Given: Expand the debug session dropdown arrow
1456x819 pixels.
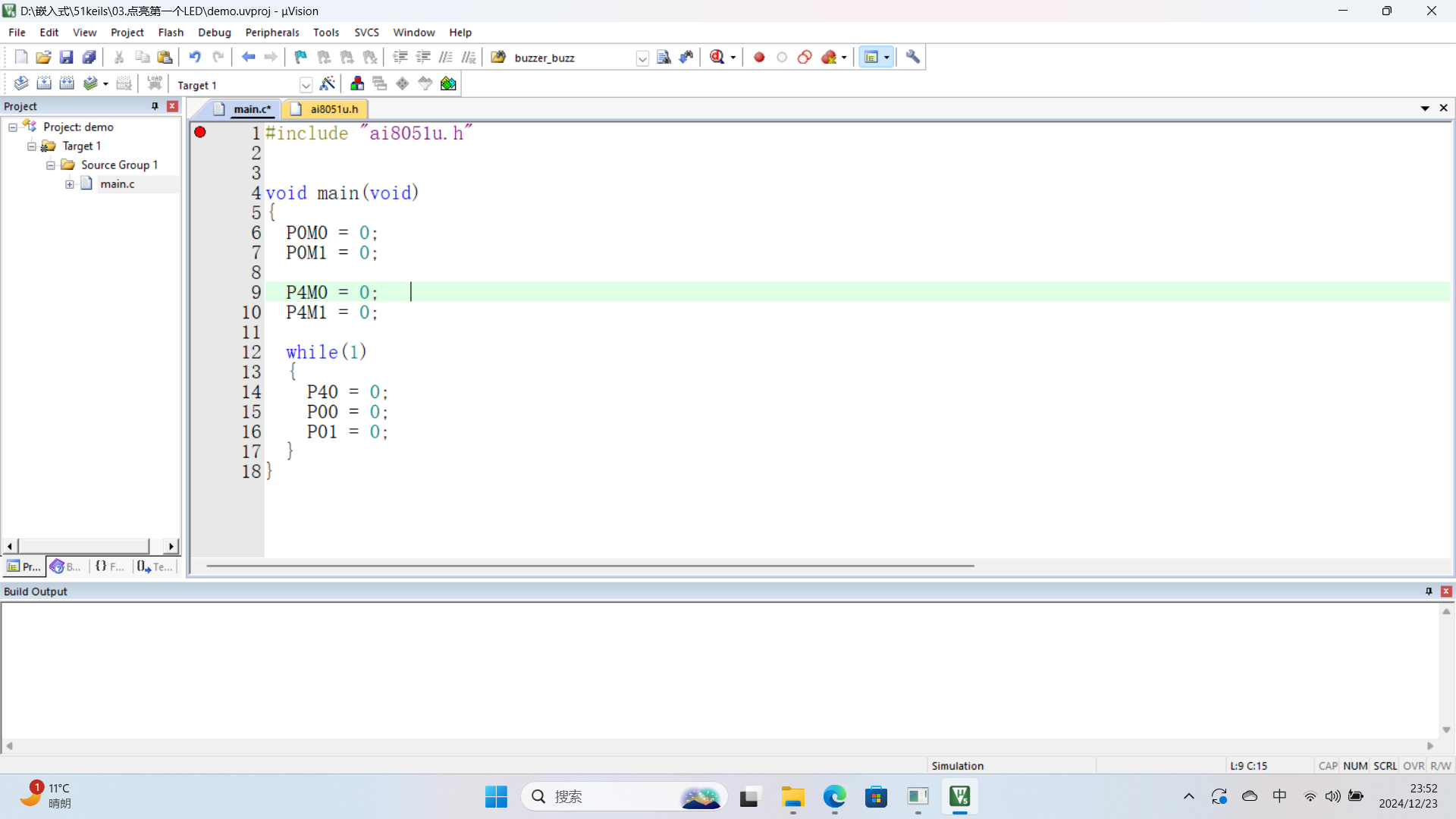Looking at the screenshot, I should coord(733,58).
